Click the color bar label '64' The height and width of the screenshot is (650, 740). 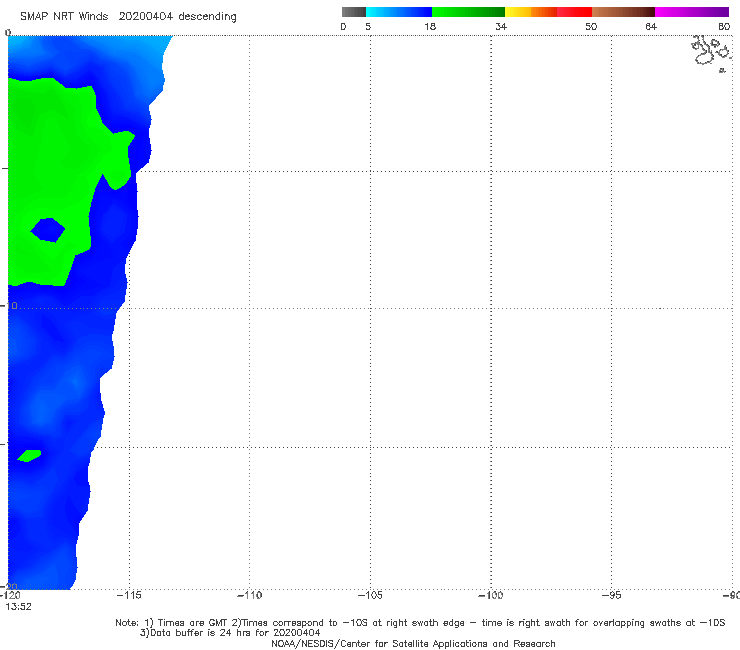pyautogui.click(x=651, y=26)
